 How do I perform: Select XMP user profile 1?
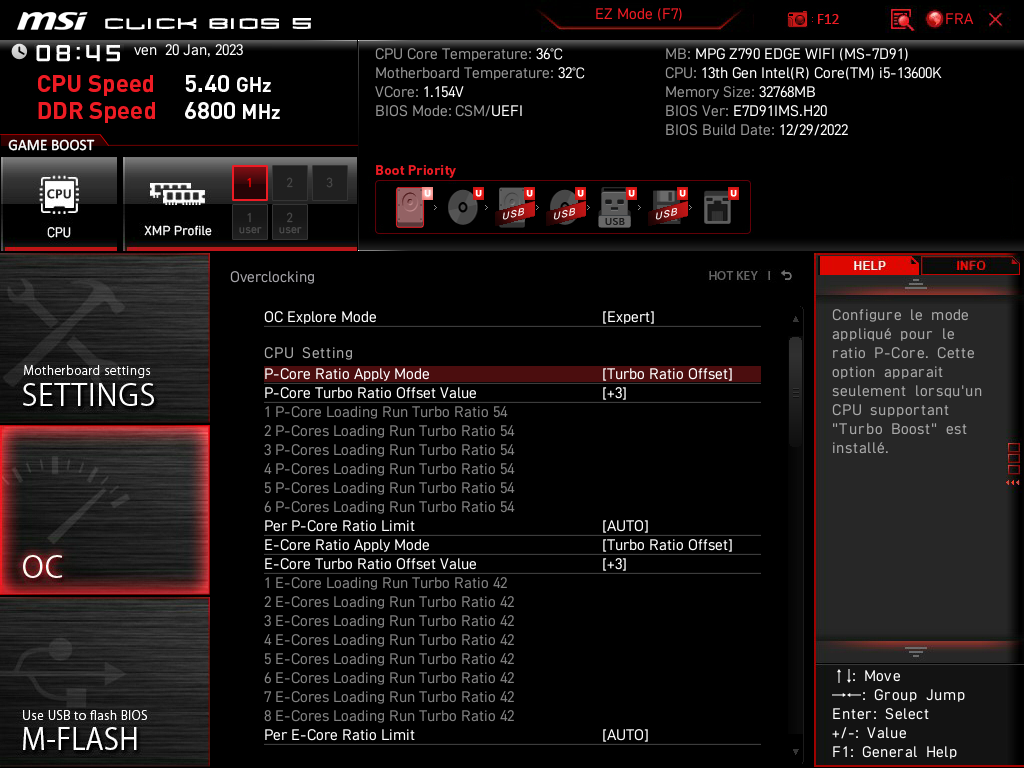pos(249,223)
